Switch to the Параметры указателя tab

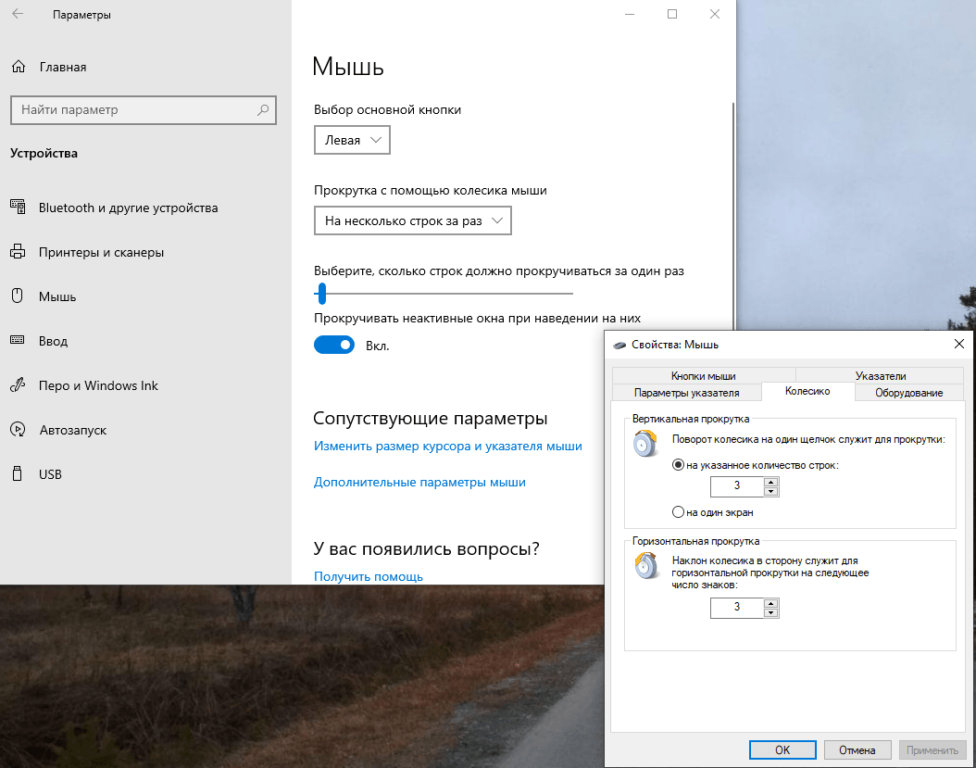click(687, 393)
